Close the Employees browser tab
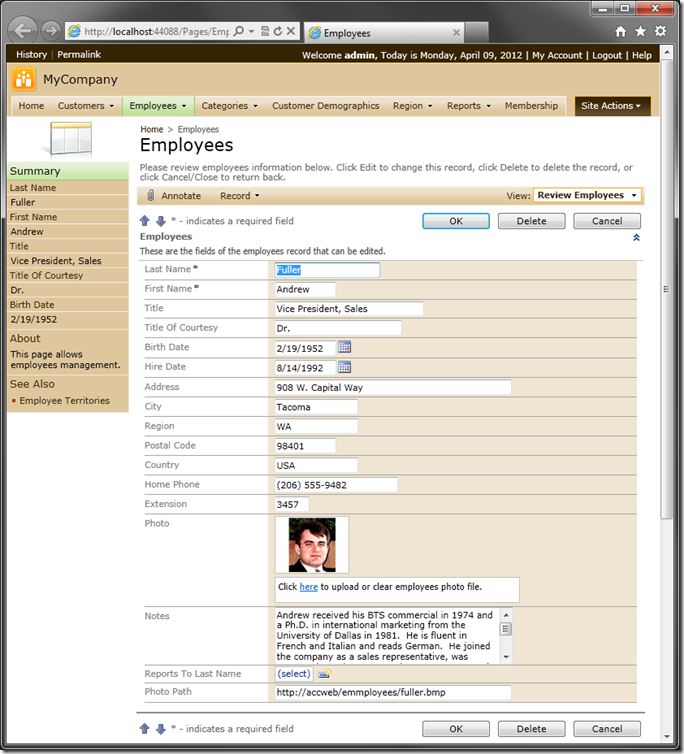Viewport: 684px width, 754px height. (x=456, y=33)
